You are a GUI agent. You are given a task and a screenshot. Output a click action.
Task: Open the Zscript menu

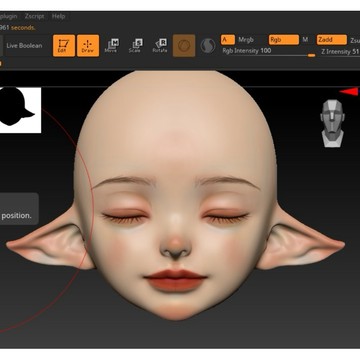coord(35,16)
